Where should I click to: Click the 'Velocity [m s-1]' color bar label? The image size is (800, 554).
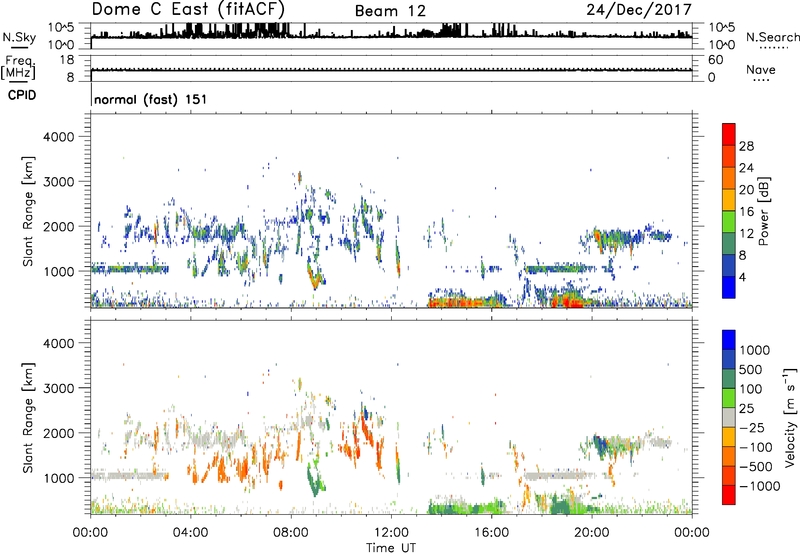pyautogui.click(x=790, y=417)
